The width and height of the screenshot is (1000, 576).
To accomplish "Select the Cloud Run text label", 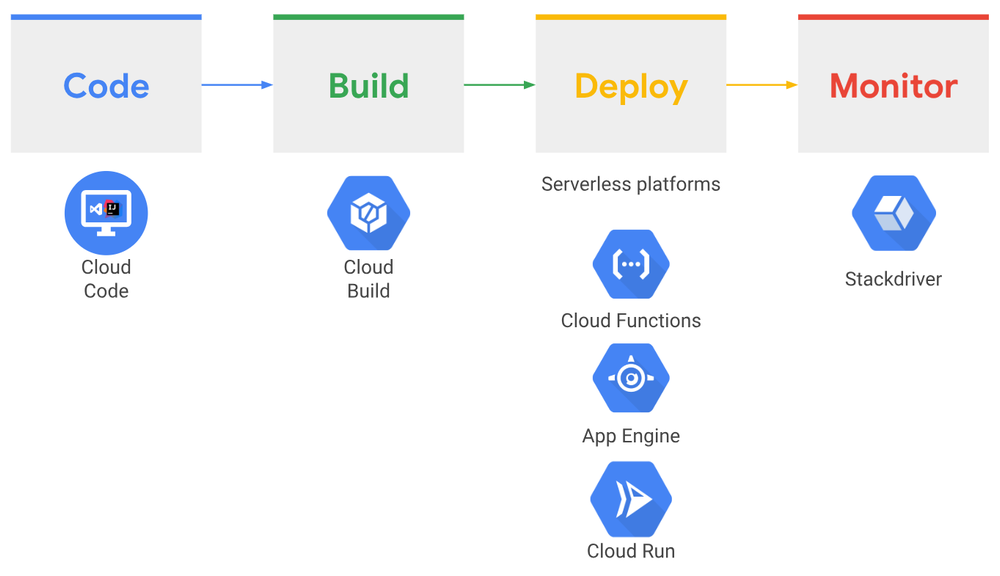I will 631,550.
